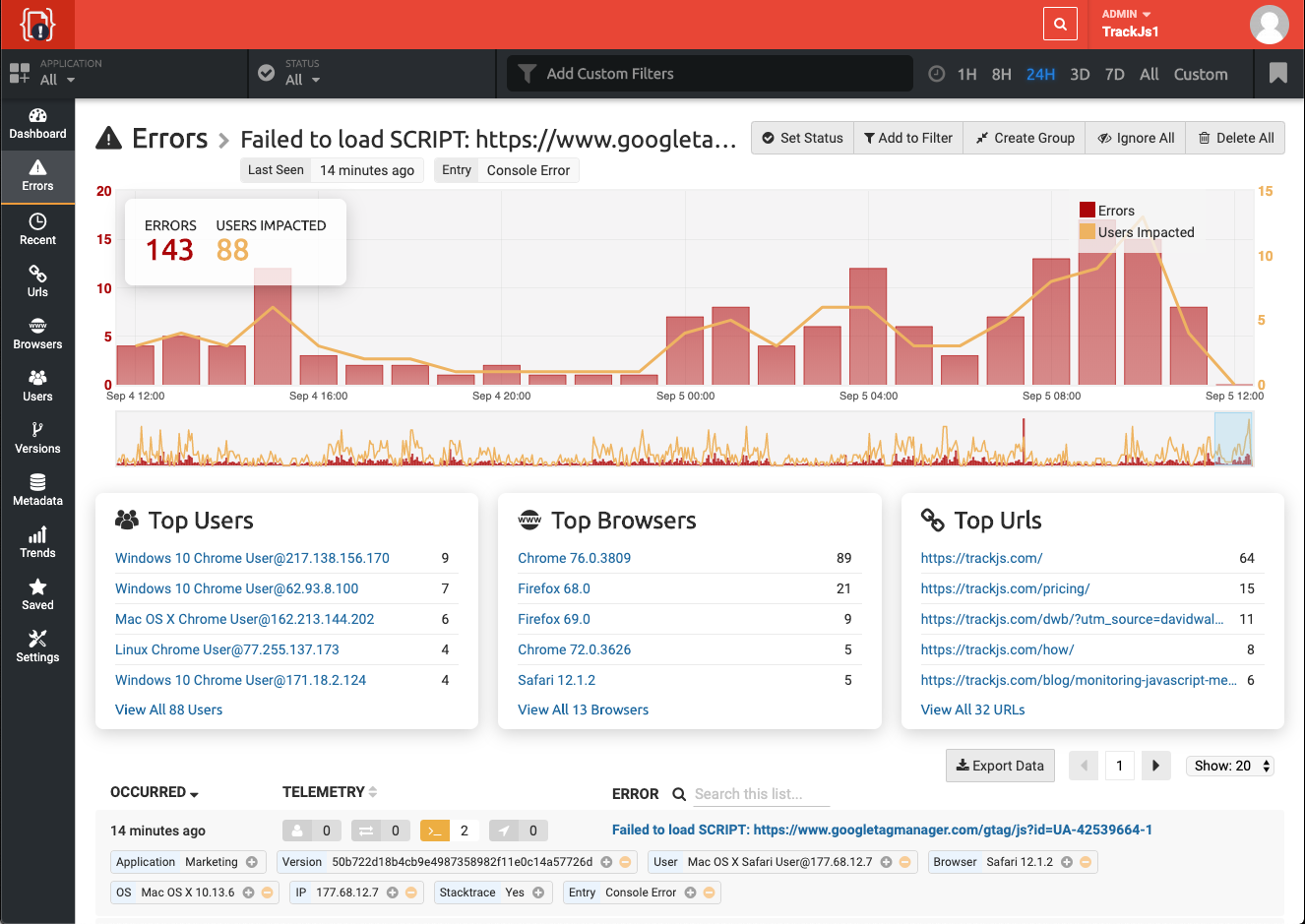Open Saved in the sidebar
The width and height of the screenshot is (1305, 924).
(37, 594)
